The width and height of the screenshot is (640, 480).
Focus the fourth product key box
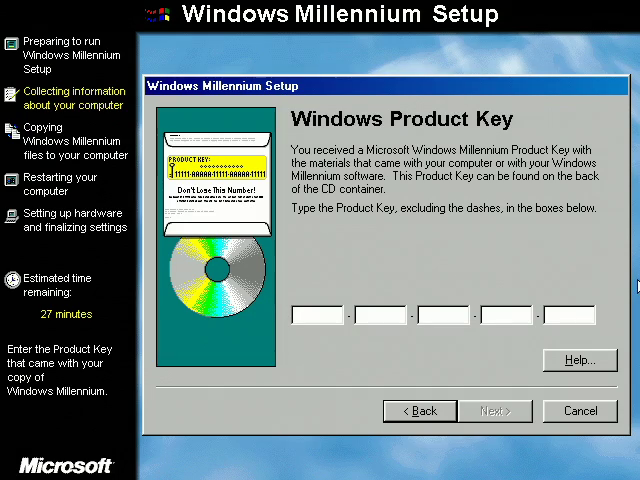(x=507, y=315)
